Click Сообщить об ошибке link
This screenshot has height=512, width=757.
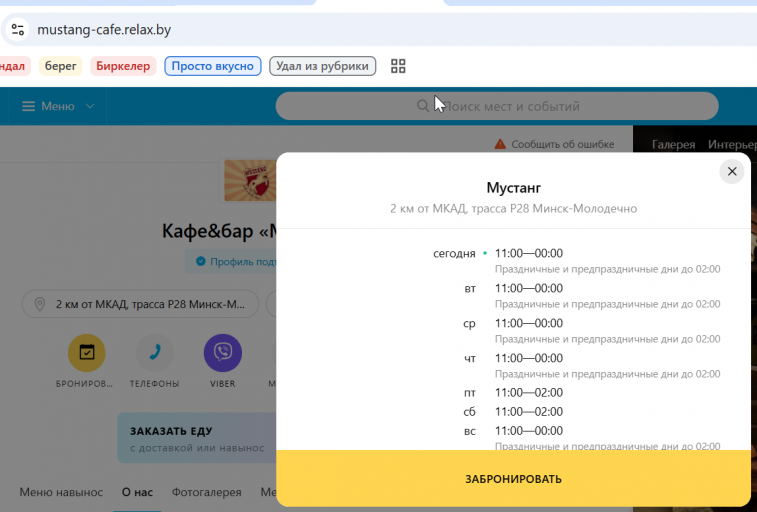[562, 144]
